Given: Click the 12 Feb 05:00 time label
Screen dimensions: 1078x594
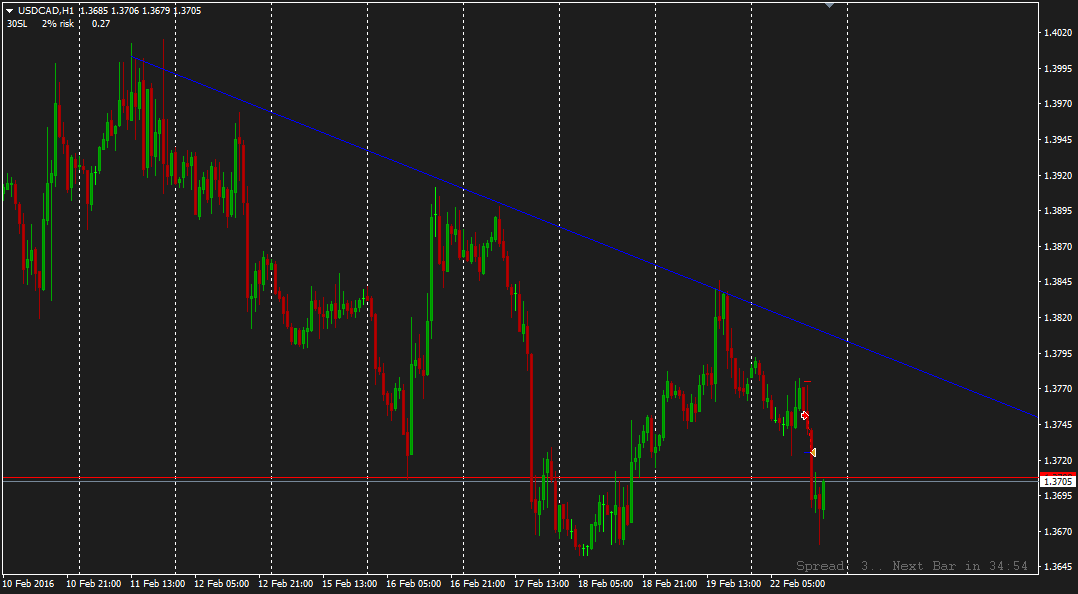Looking at the screenshot, I should 221,584.
